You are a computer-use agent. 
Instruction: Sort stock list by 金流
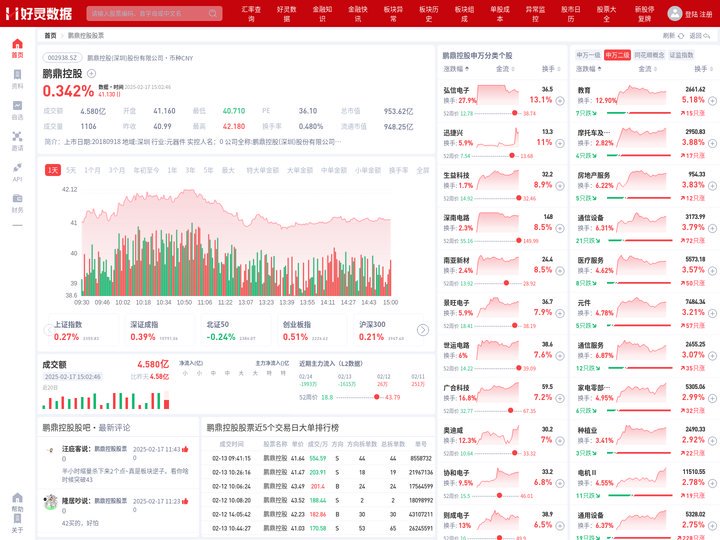click(x=505, y=69)
